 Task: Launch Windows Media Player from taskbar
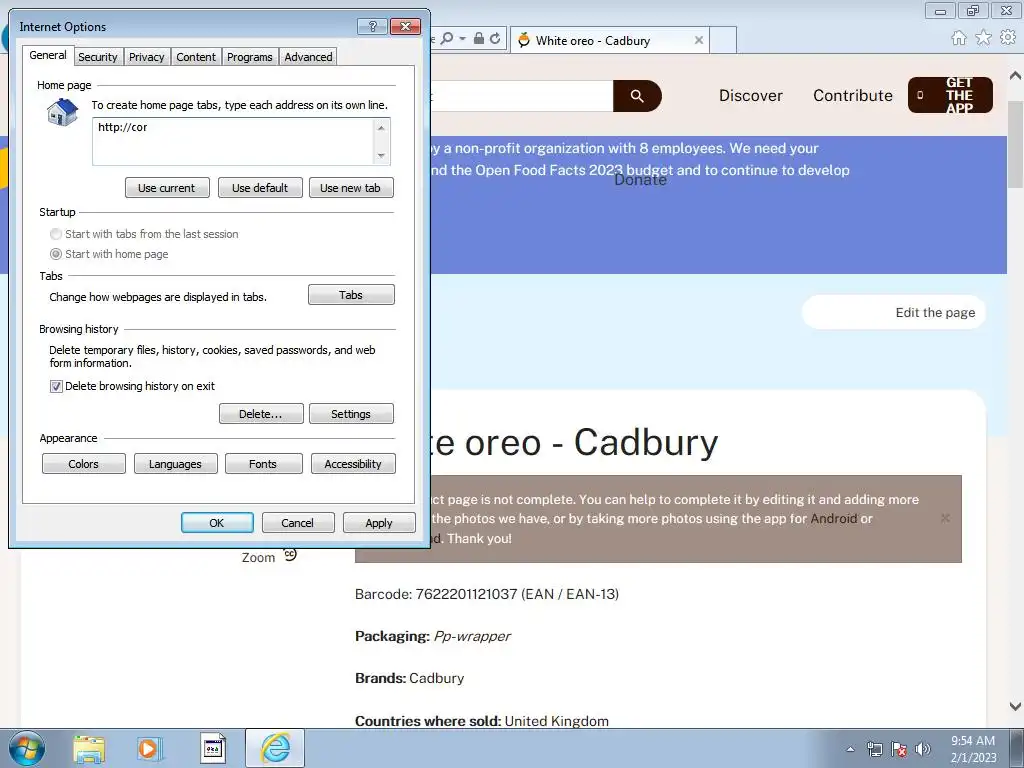pyautogui.click(x=148, y=749)
